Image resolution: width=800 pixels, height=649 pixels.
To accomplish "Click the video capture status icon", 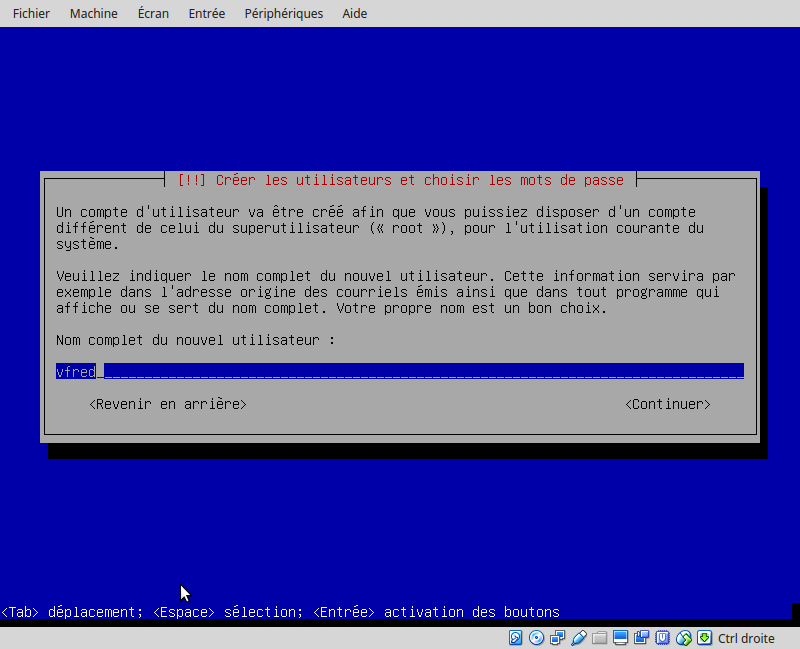I will (641, 638).
